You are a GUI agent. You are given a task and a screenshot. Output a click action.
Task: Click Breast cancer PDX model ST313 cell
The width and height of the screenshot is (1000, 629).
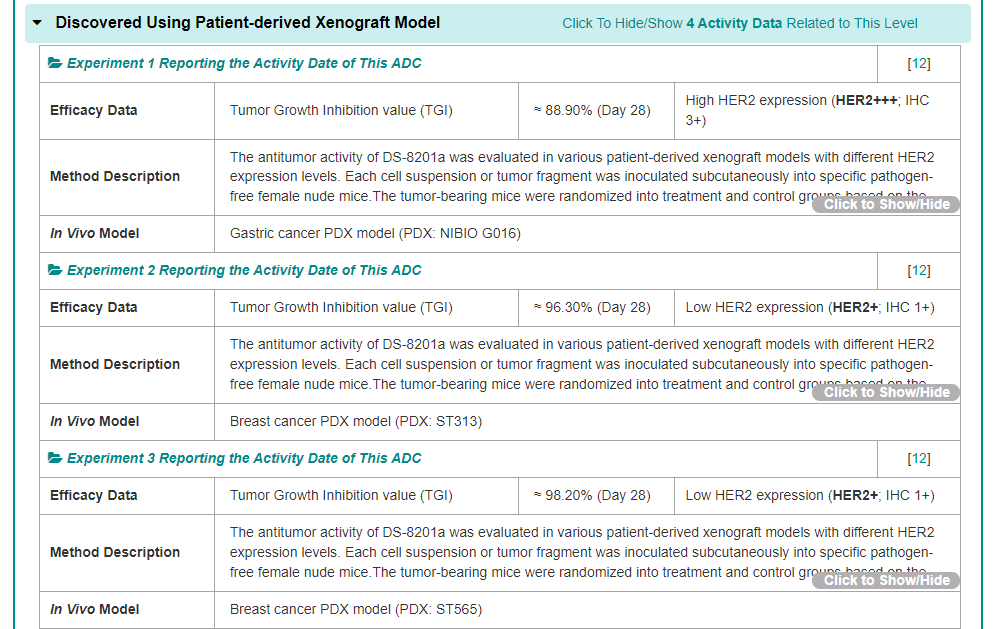tap(355, 421)
